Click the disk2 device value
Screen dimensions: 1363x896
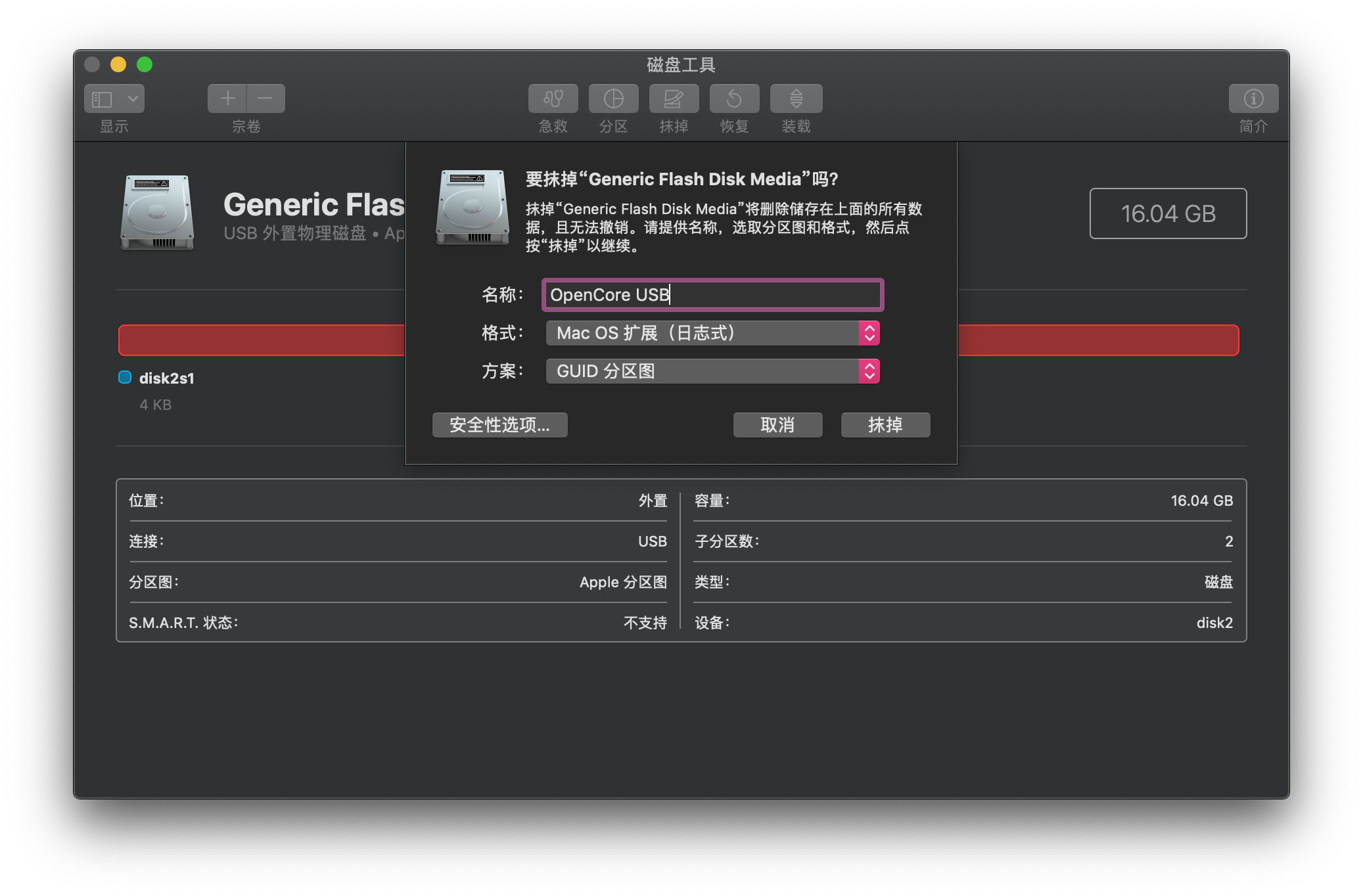tap(1214, 623)
